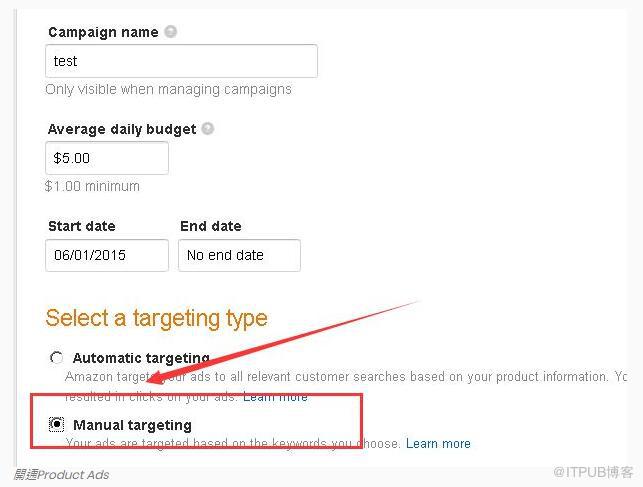The image size is (643, 487).
Task: Open Learn more link under Manual targeting
Action: tap(438, 444)
